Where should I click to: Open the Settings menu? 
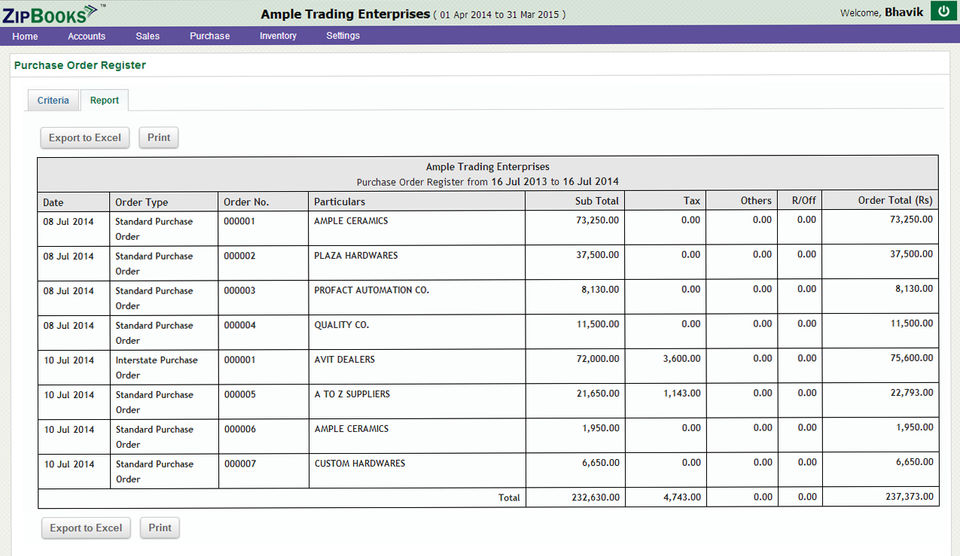click(x=343, y=36)
